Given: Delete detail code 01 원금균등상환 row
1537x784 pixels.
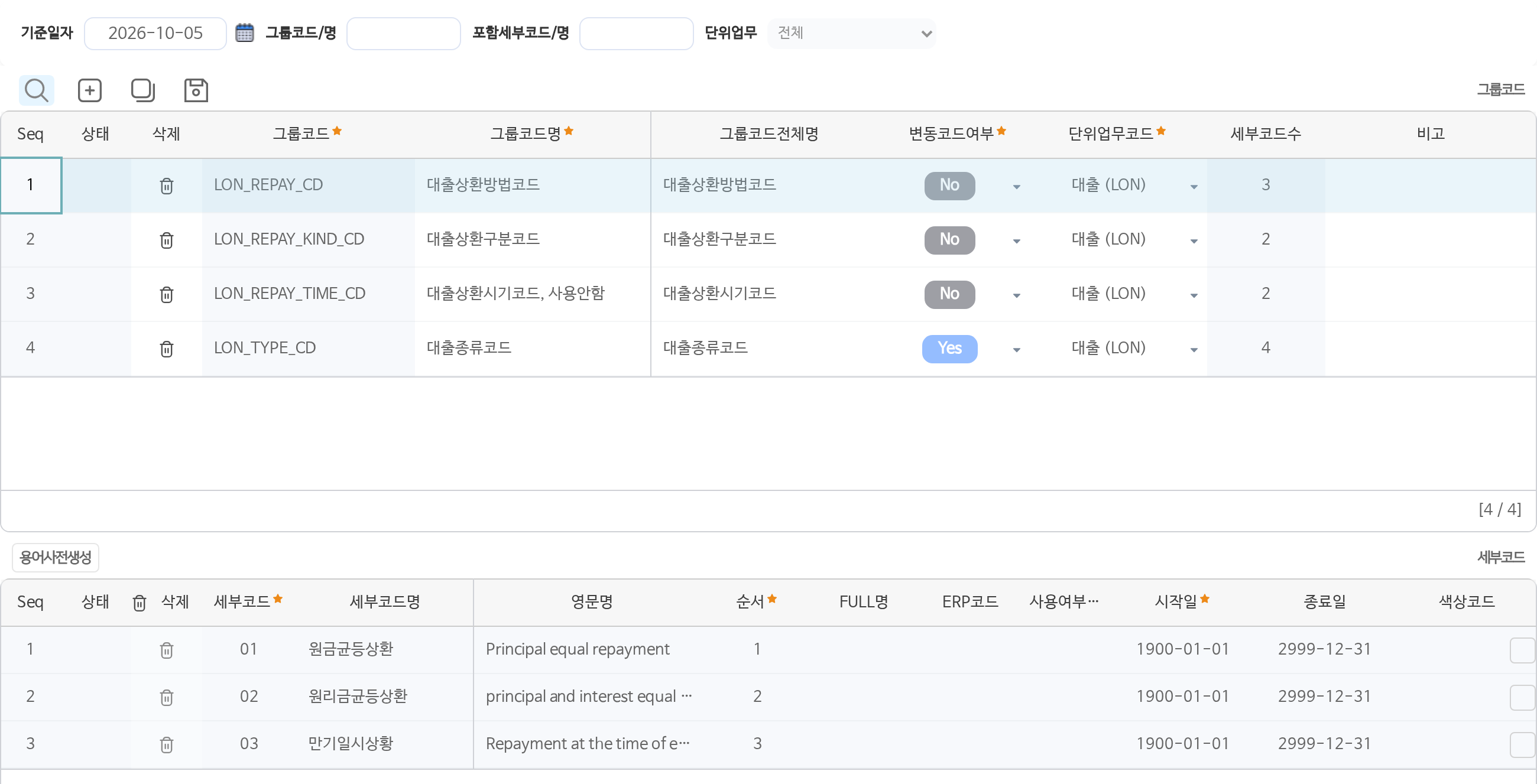Looking at the screenshot, I should click(x=167, y=650).
